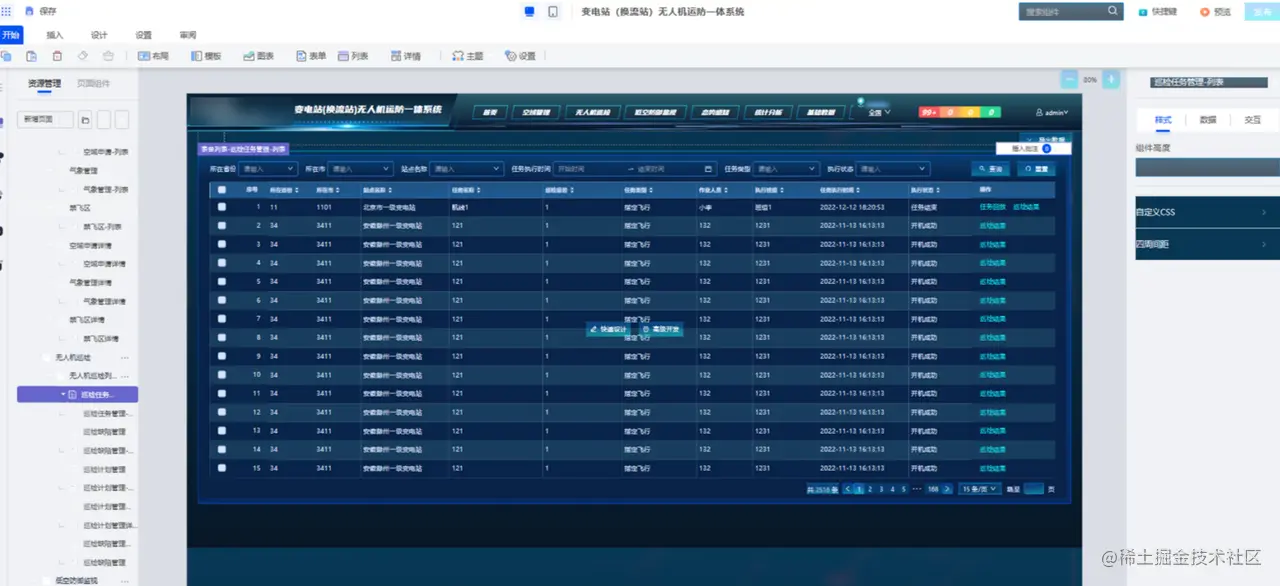
Task: Click the 快速设计 button on canvas
Action: coord(609,329)
